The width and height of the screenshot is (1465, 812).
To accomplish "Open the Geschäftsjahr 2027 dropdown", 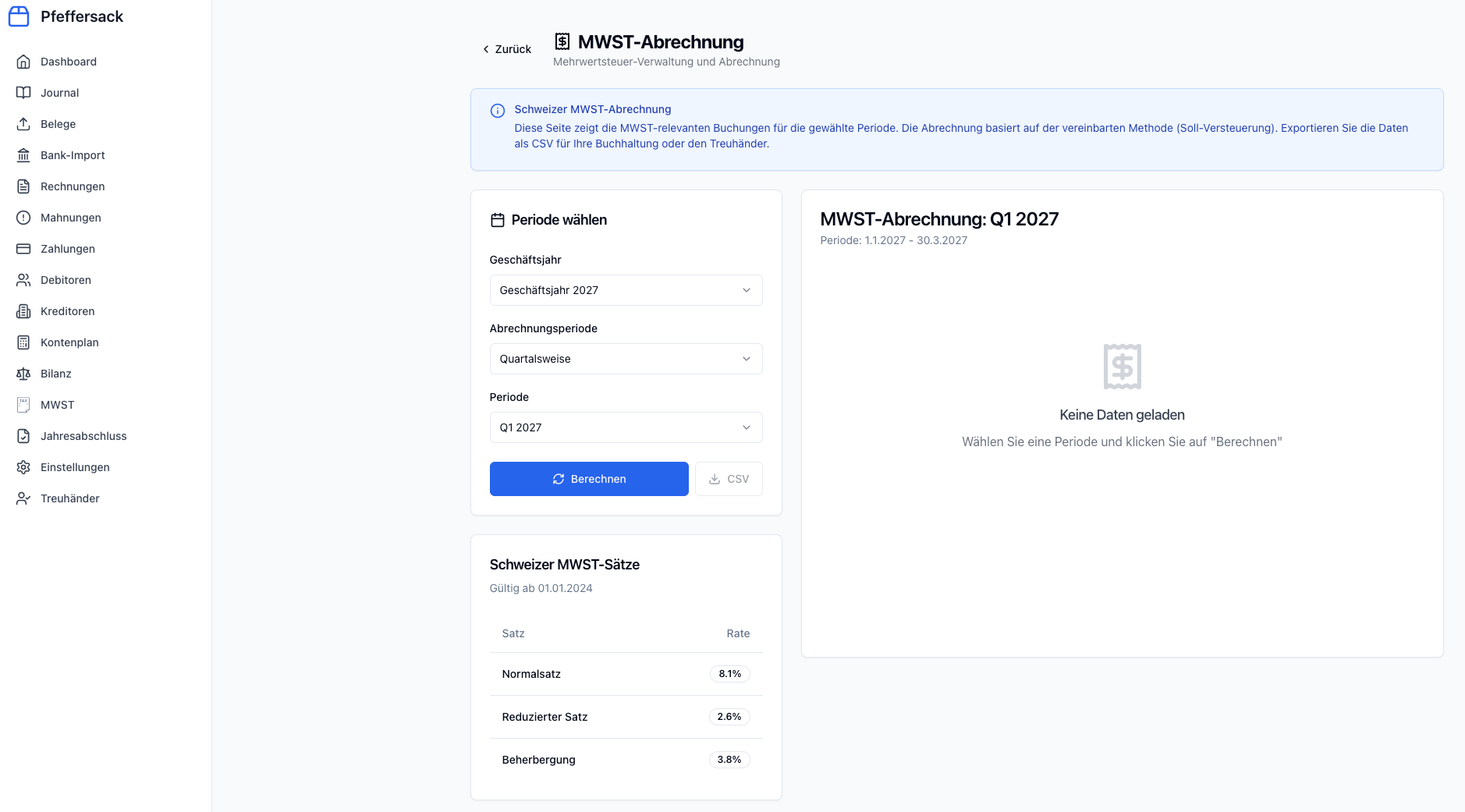I will click(x=626, y=289).
